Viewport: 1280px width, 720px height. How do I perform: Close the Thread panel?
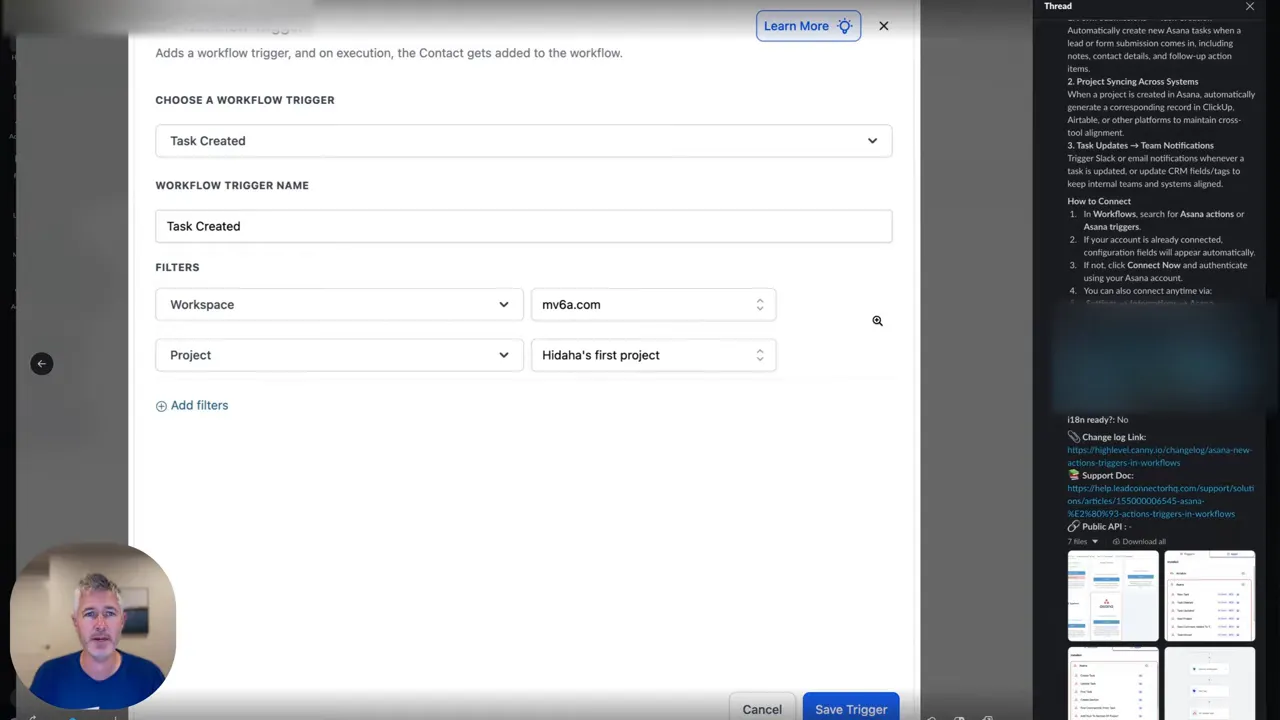pos(1249,7)
